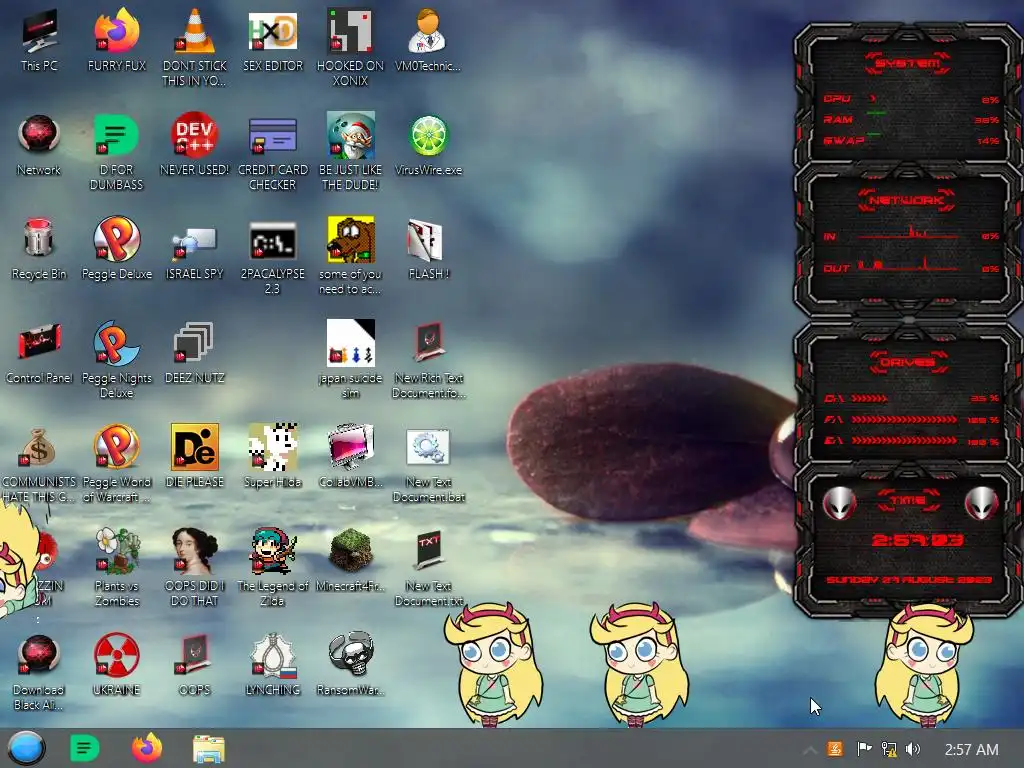Expand the hidden tray icons chevron
This screenshot has width=1024, height=768.
click(x=810, y=750)
